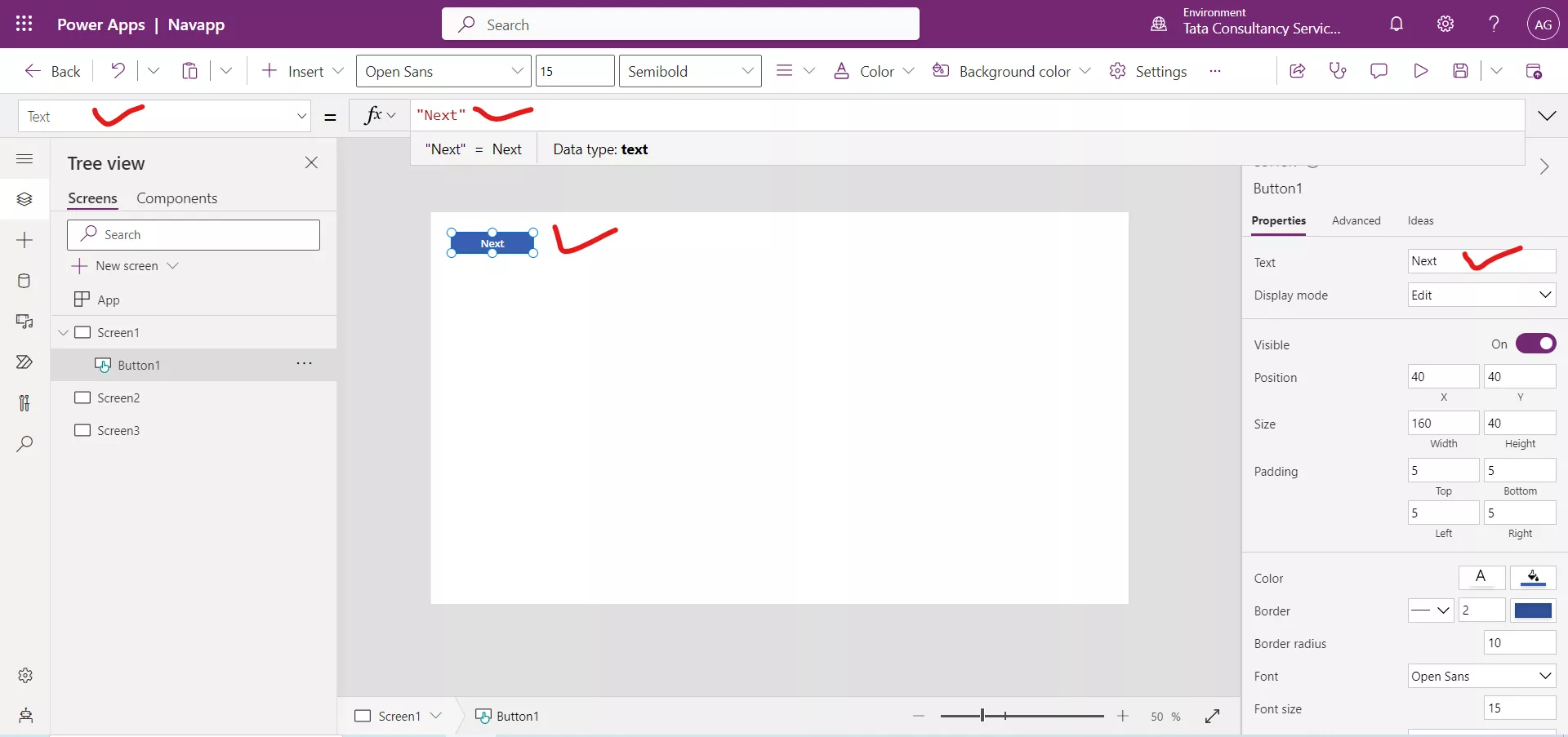Open the property selector dropdown showing Text
This screenshot has width=1568, height=737.
click(164, 116)
